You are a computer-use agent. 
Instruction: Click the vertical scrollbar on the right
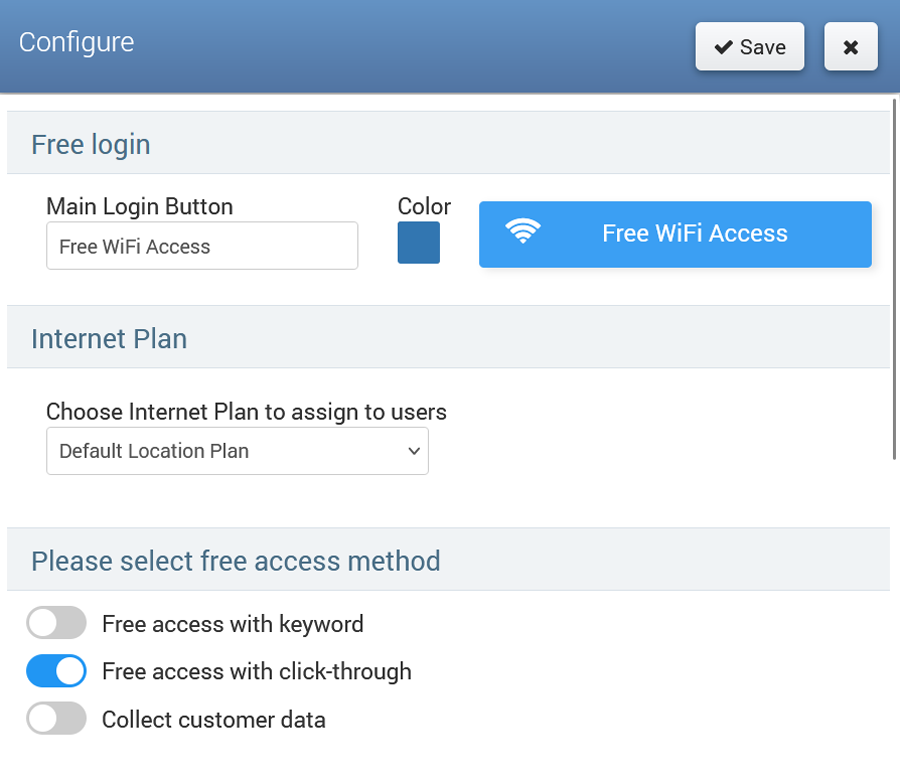[x=893, y=280]
